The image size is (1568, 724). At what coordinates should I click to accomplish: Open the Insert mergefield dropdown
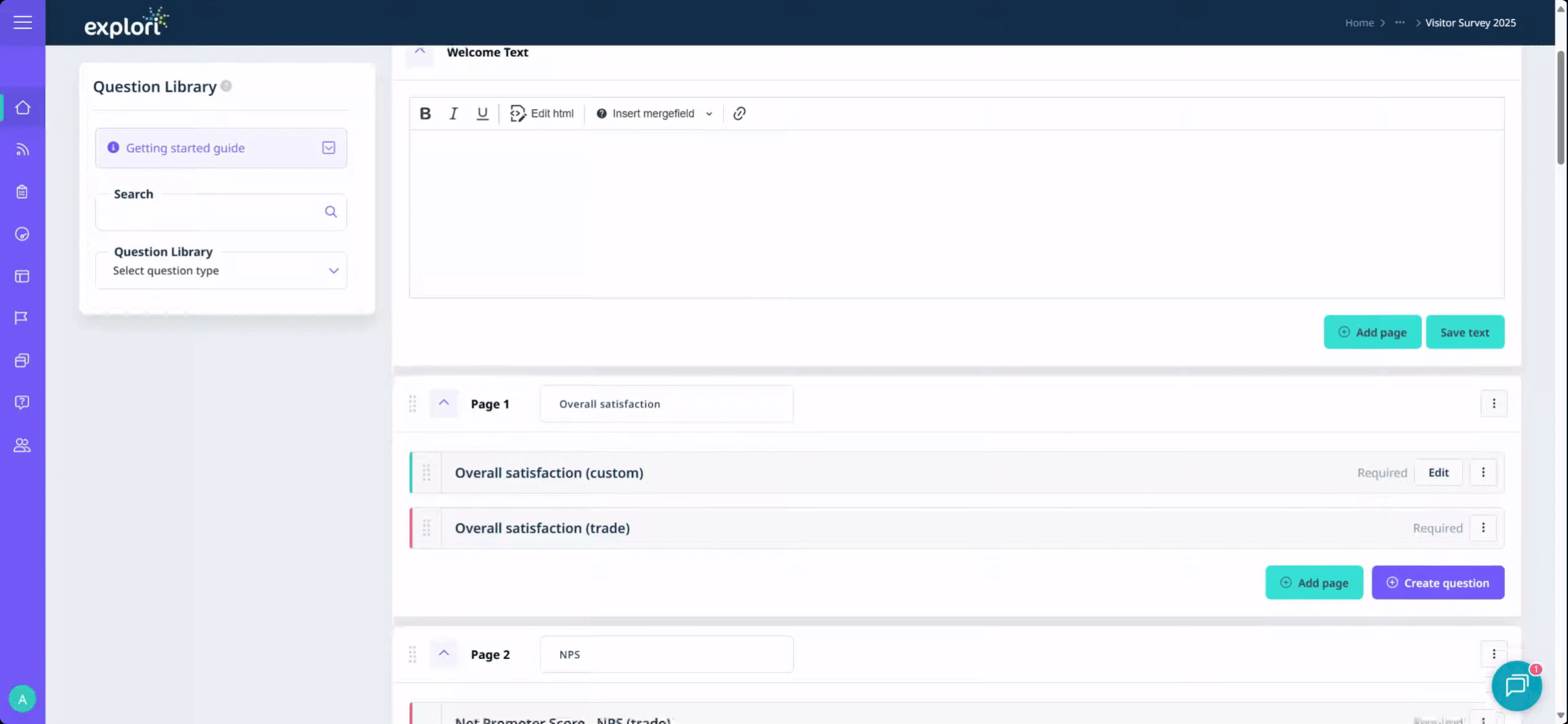655,113
